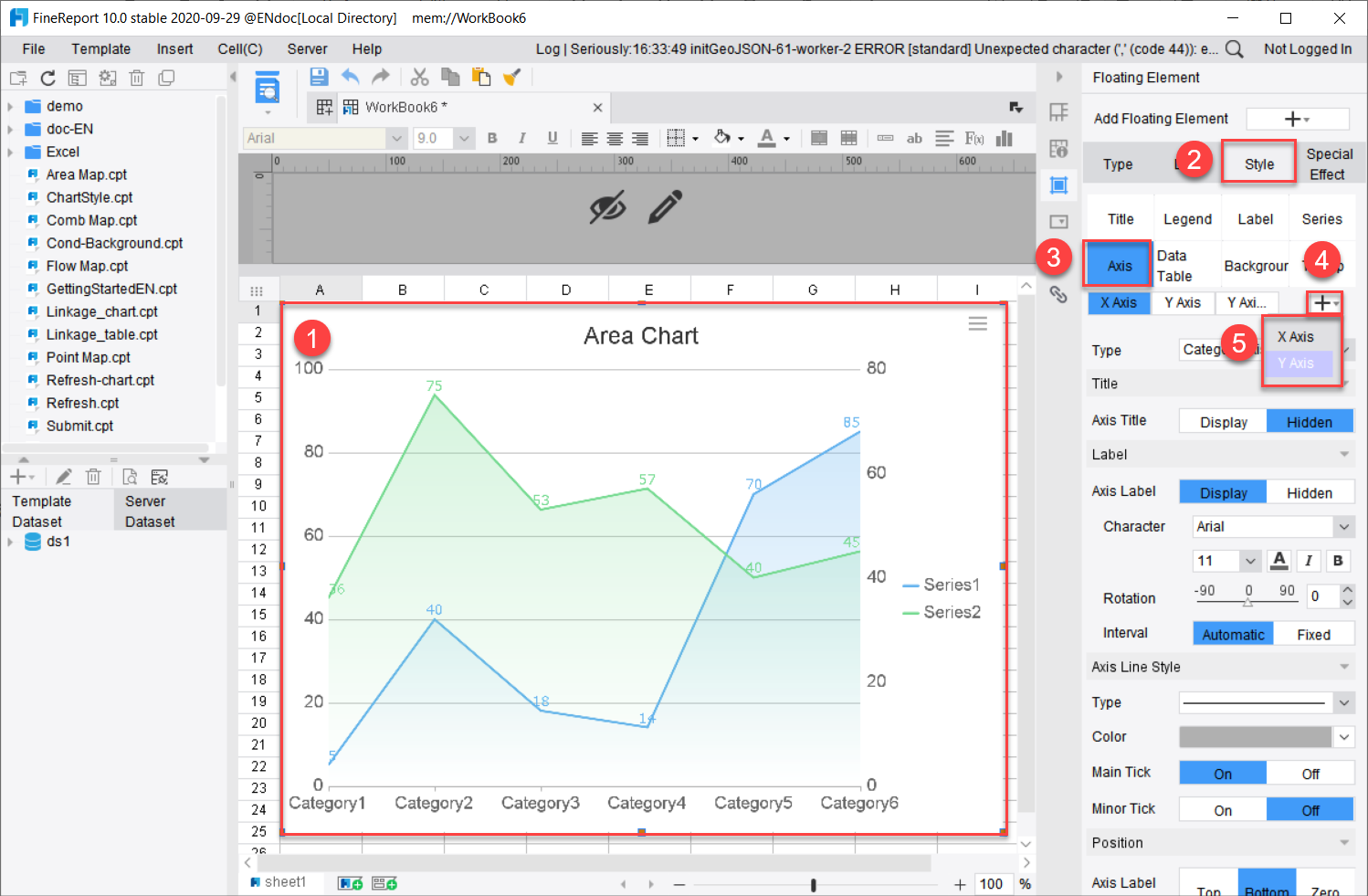Click the Italic formatting icon
Viewport: 1368px width, 896px height.
(x=521, y=138)
